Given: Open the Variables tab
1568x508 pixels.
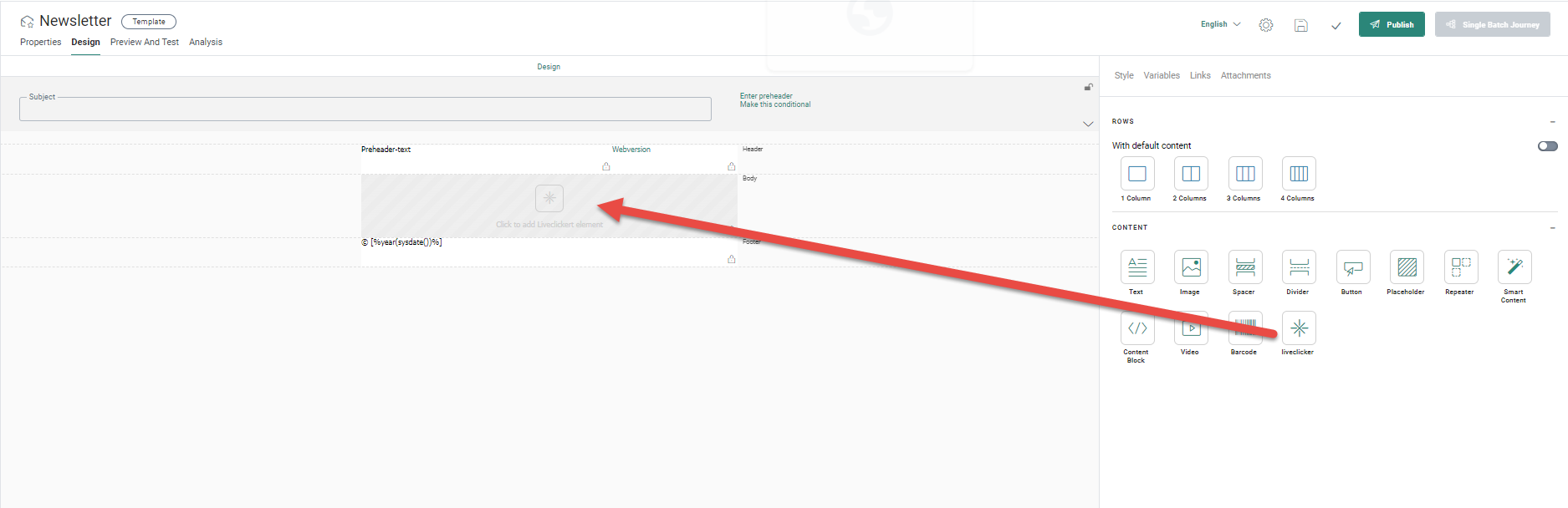Looking at the screenshot, I should [1161, 75].
